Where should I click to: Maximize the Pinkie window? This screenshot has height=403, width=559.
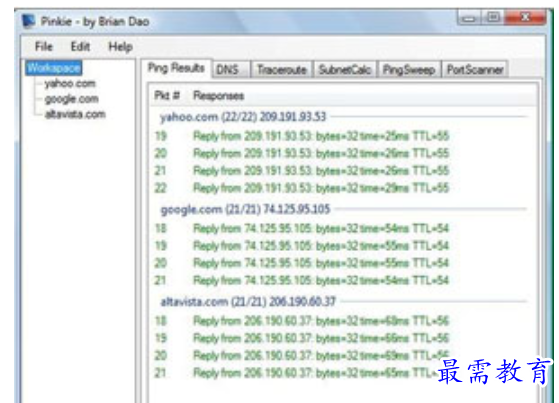coord(493,17)
